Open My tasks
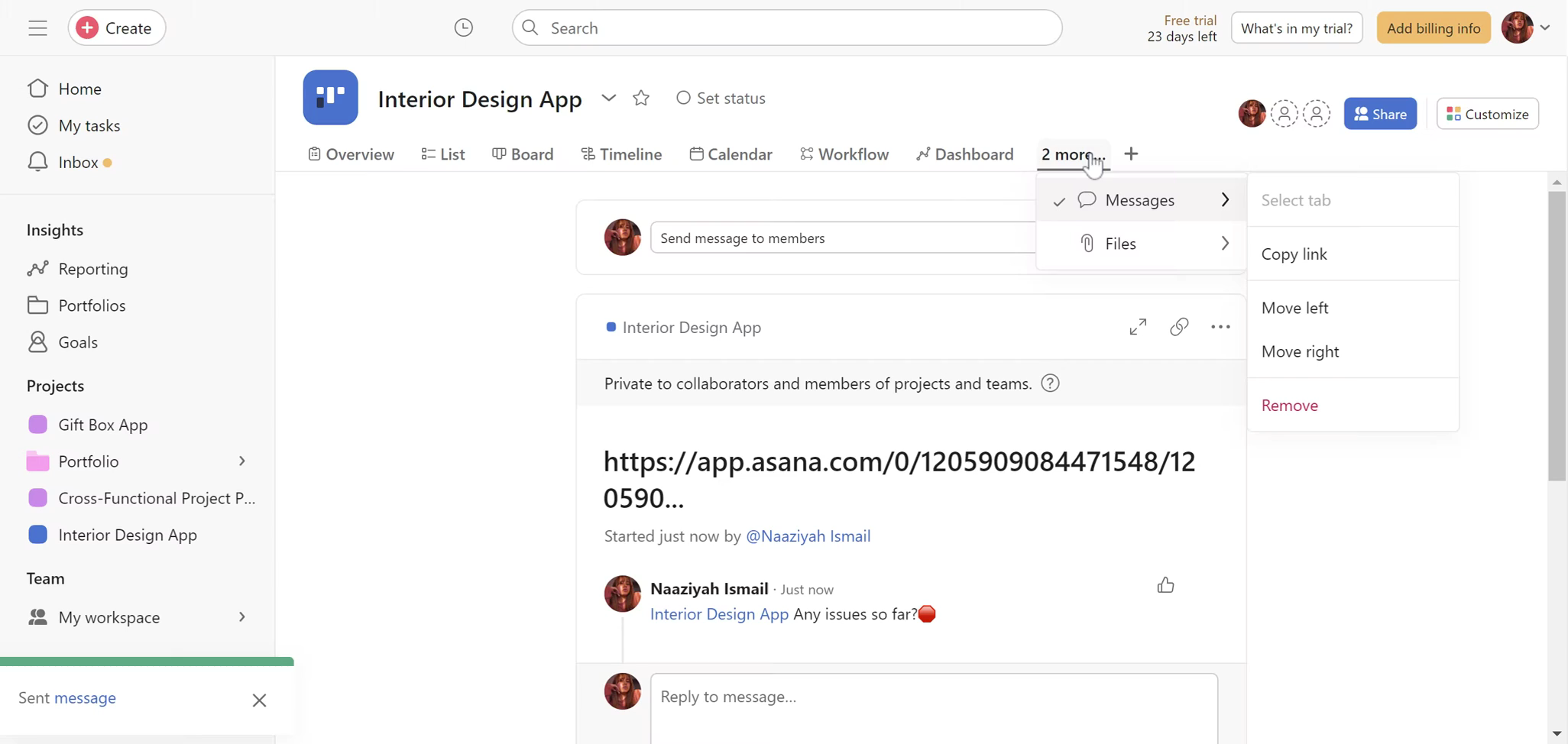 (x=73, y=125)
